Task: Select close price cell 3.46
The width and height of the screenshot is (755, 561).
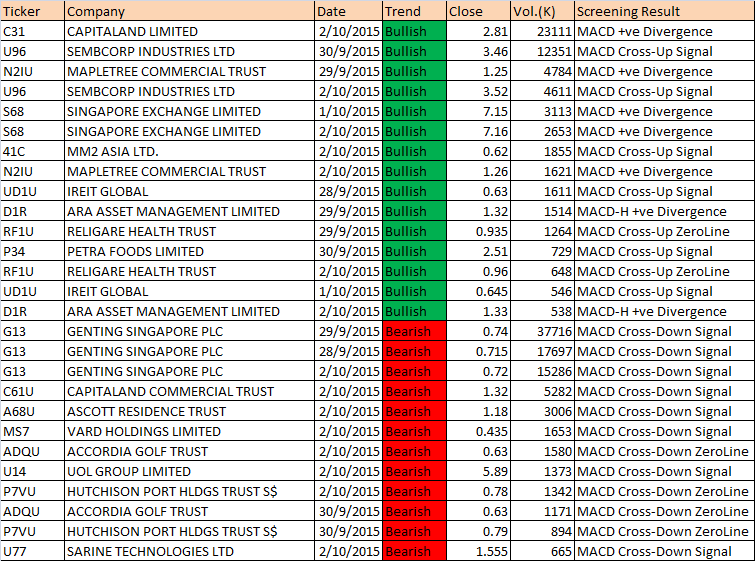Action: pyautogui.click(x=479, y=51)
